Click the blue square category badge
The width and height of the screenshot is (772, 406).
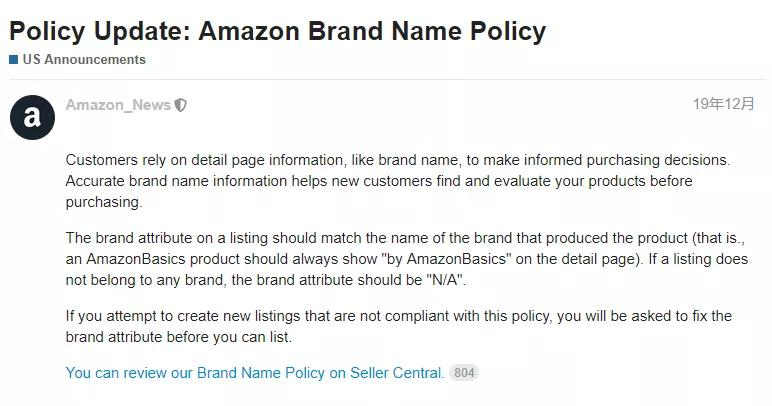14,60
